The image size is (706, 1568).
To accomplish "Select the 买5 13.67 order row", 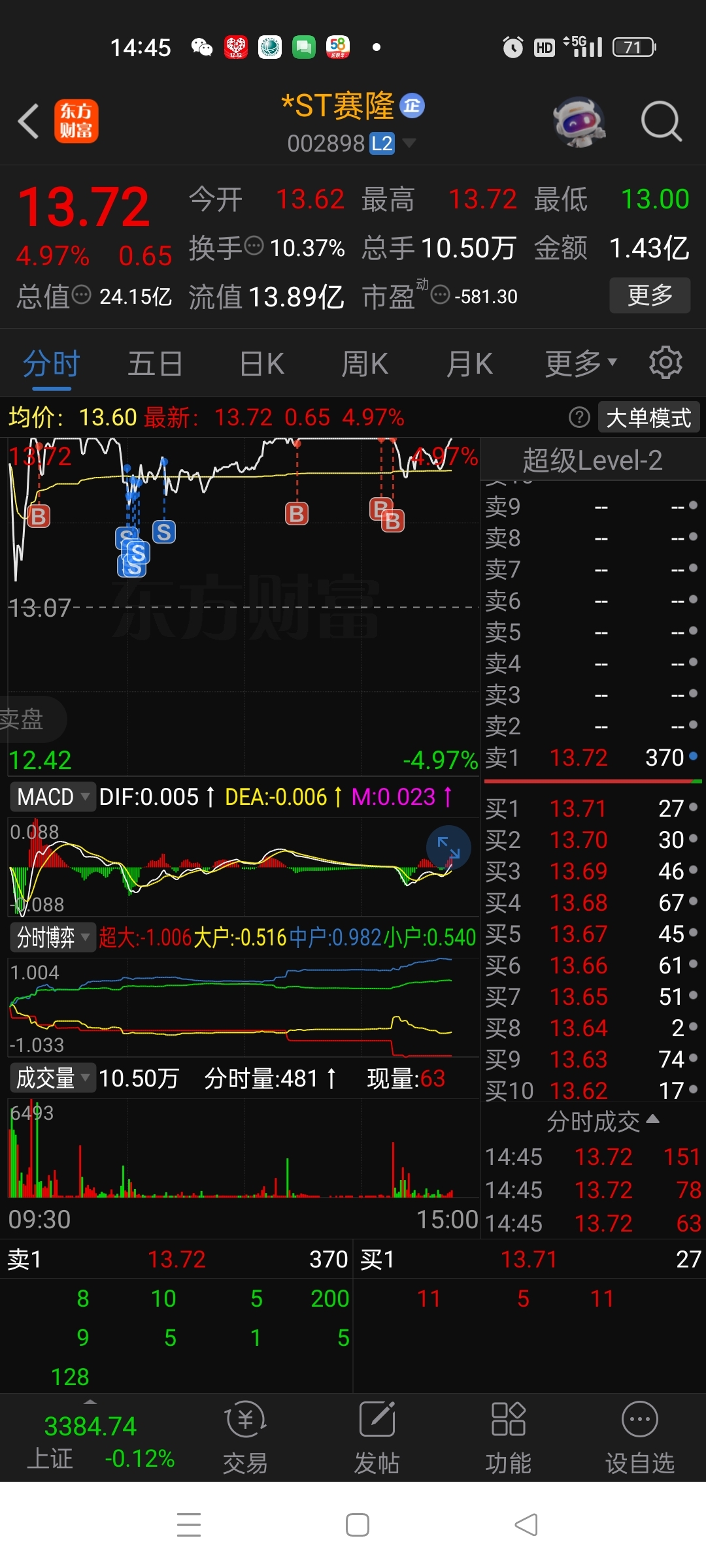I will (592, 934).
